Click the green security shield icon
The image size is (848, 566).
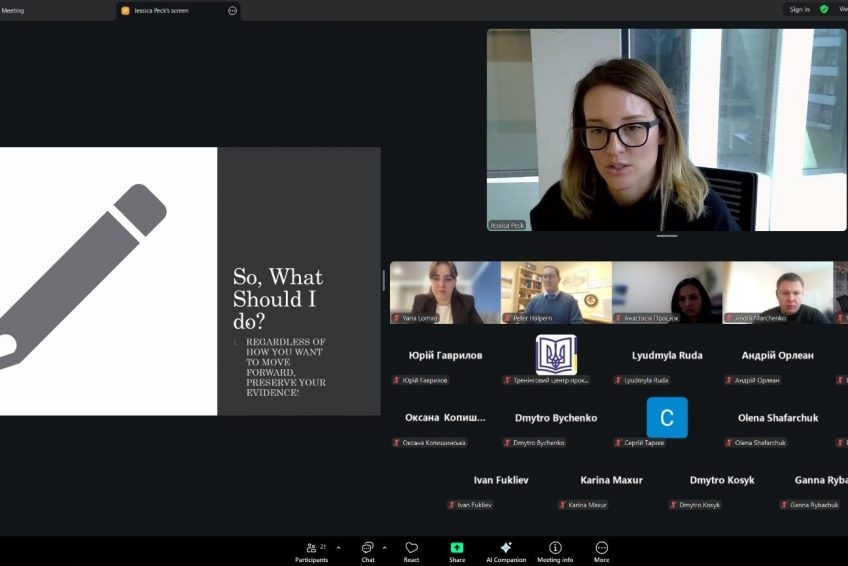(824, 9)
